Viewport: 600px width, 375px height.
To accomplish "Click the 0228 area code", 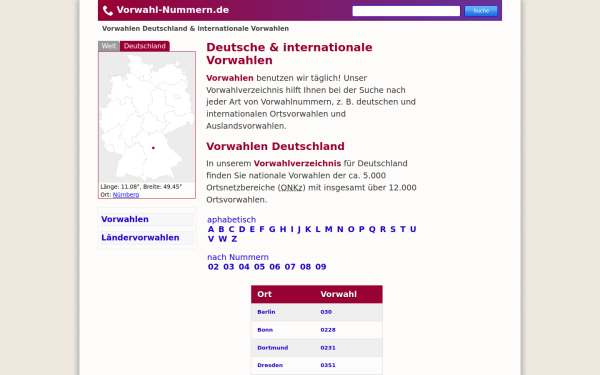I will (328, 330).
